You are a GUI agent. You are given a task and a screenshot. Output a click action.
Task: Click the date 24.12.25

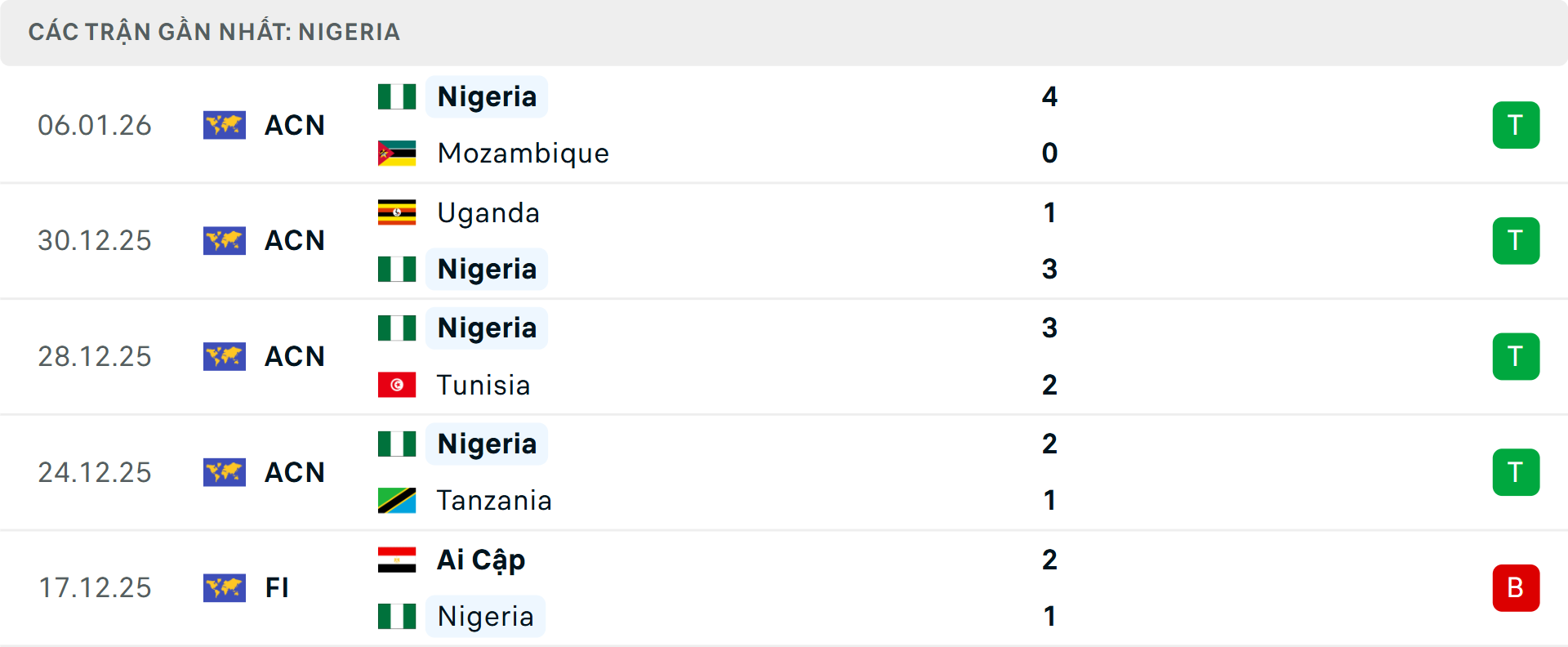(x=95, y=472)
